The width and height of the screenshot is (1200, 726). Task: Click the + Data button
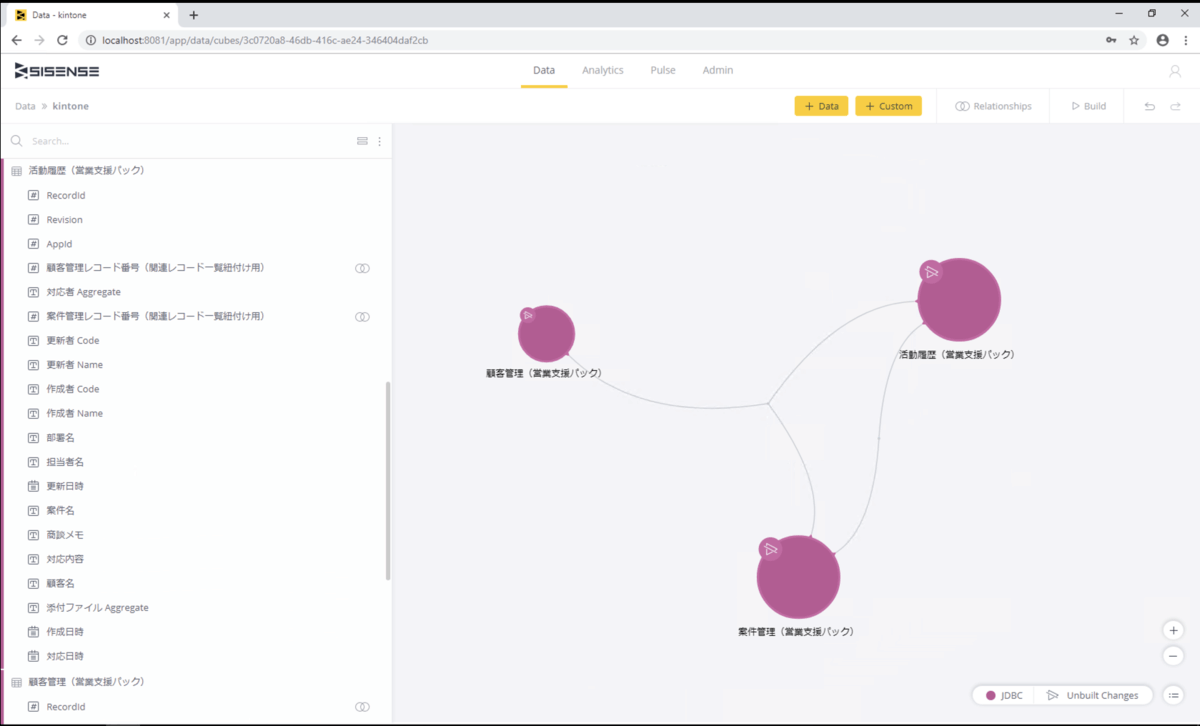click(x=821, y=106)
